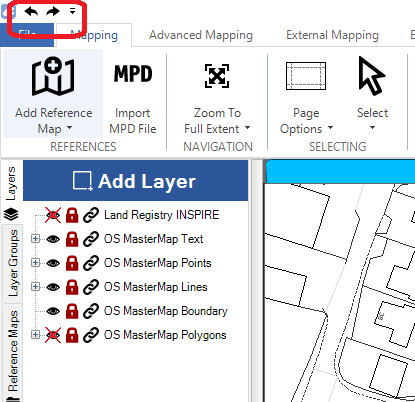Select the OS MasterMap Lines layer name
This screenshot has height=402, width=415.
click(x=156, y=287)
